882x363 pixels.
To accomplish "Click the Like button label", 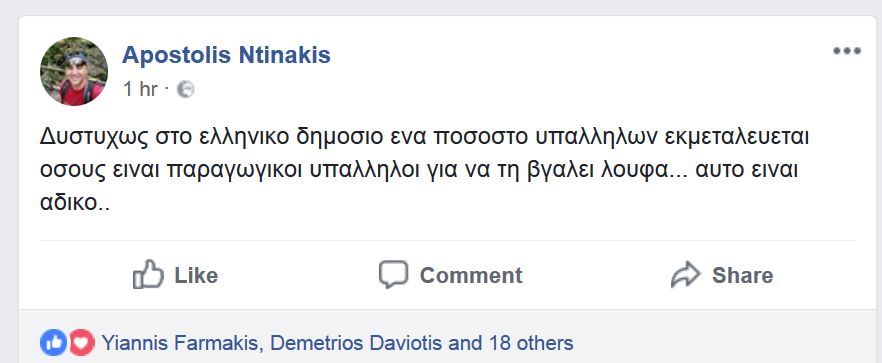I will (x=196, y=275).
